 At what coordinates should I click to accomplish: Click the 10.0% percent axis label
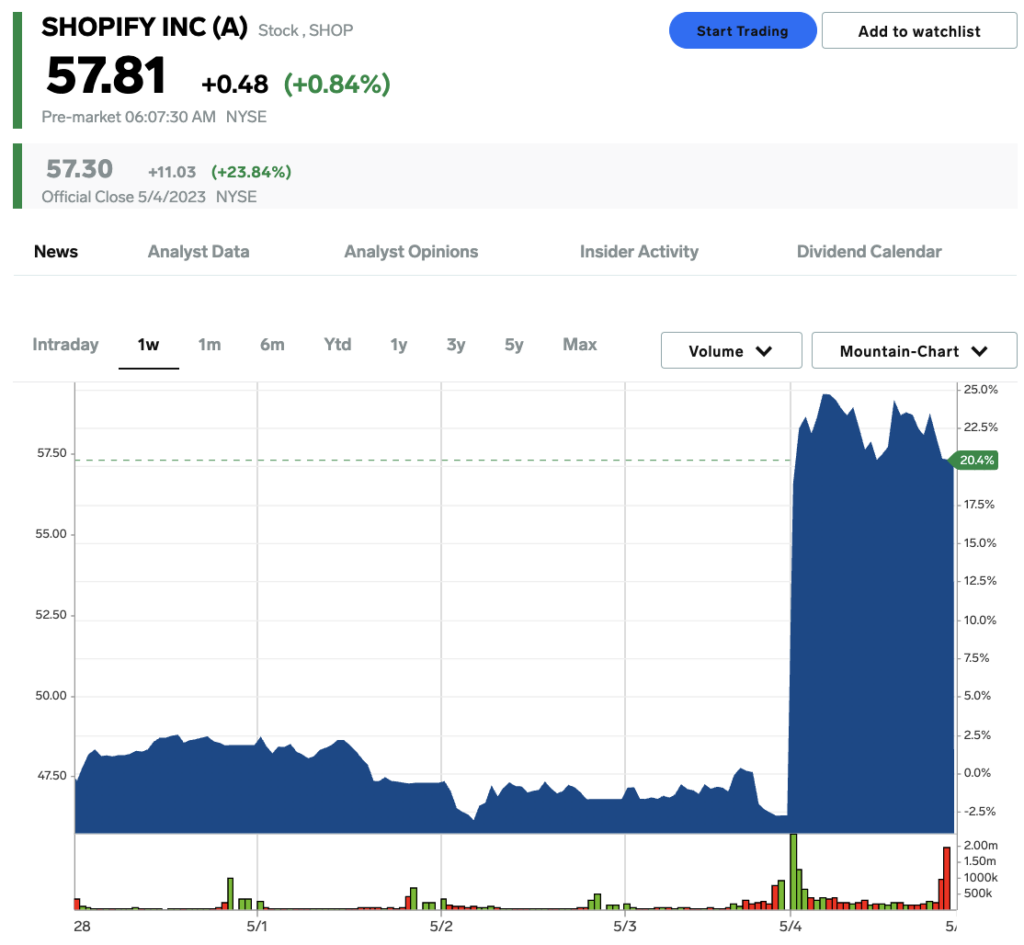980,620
